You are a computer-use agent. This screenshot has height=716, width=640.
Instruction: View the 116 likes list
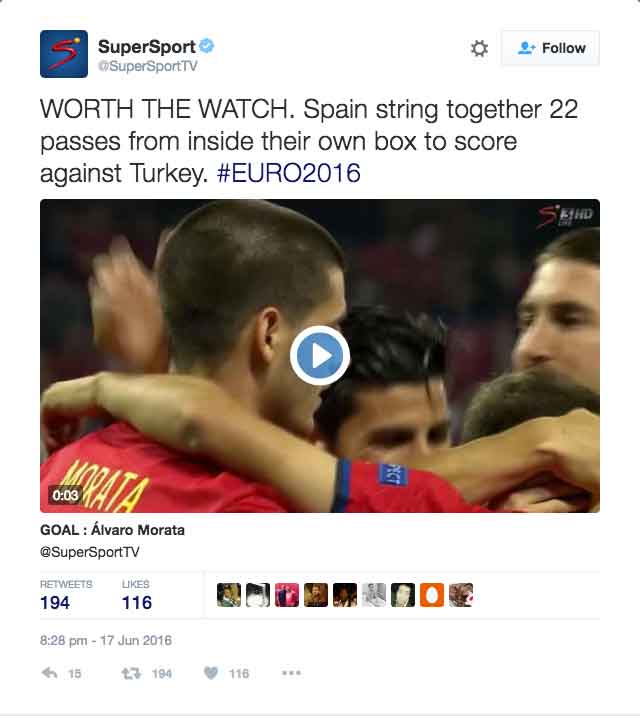tap(136, 595)
